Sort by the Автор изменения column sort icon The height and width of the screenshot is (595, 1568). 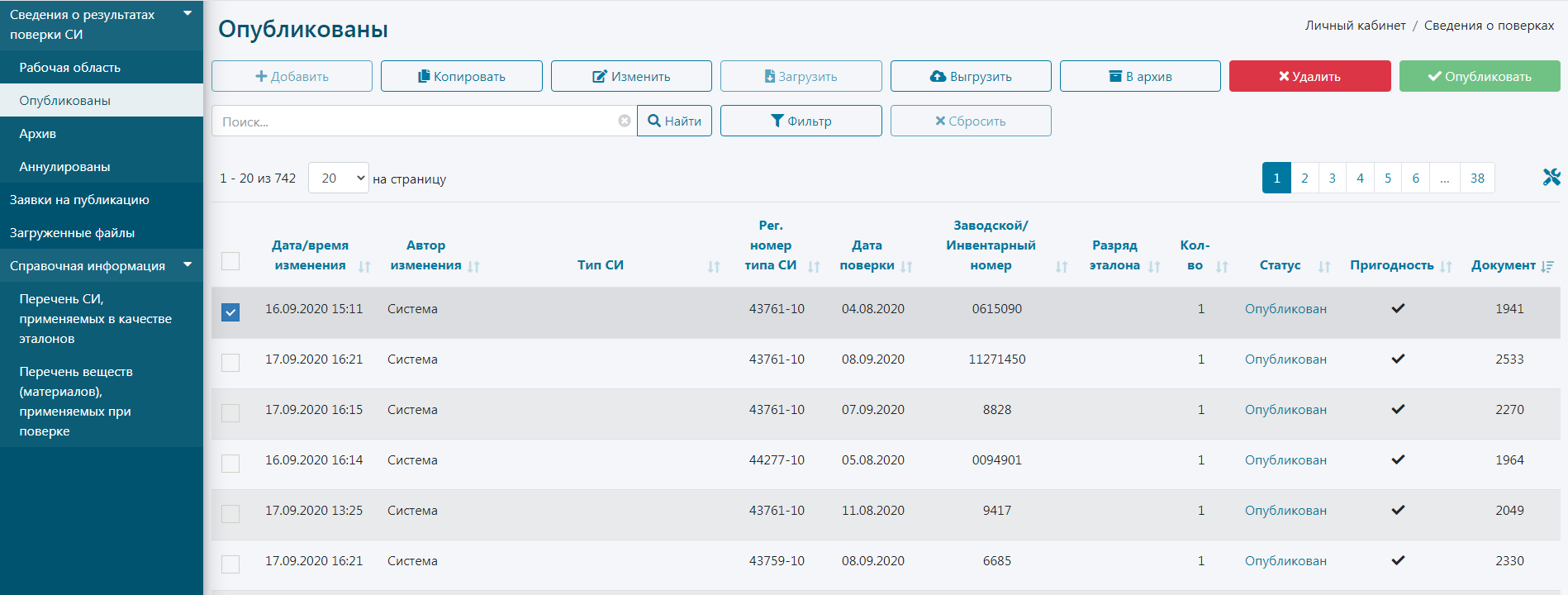[x=473, y=266]
